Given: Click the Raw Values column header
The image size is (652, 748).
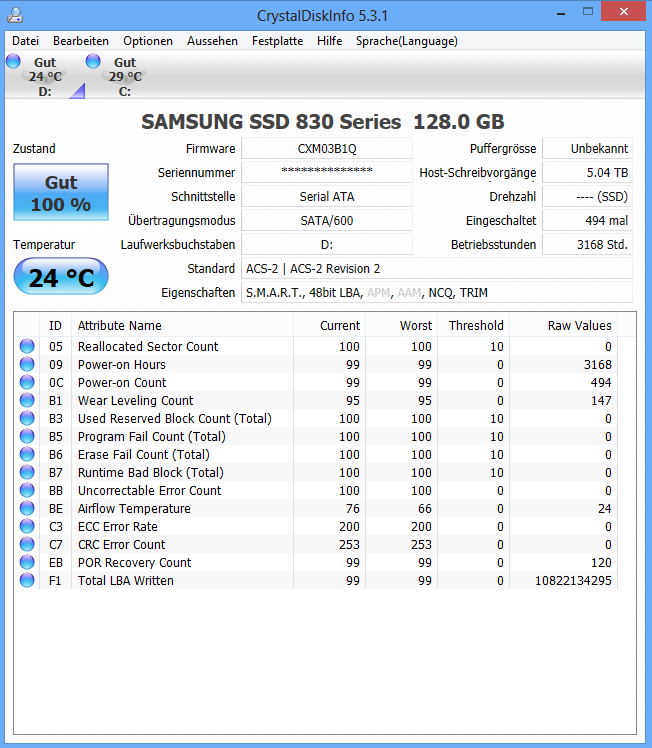Looking at the screenshot, I should click(x=564, y=325).
